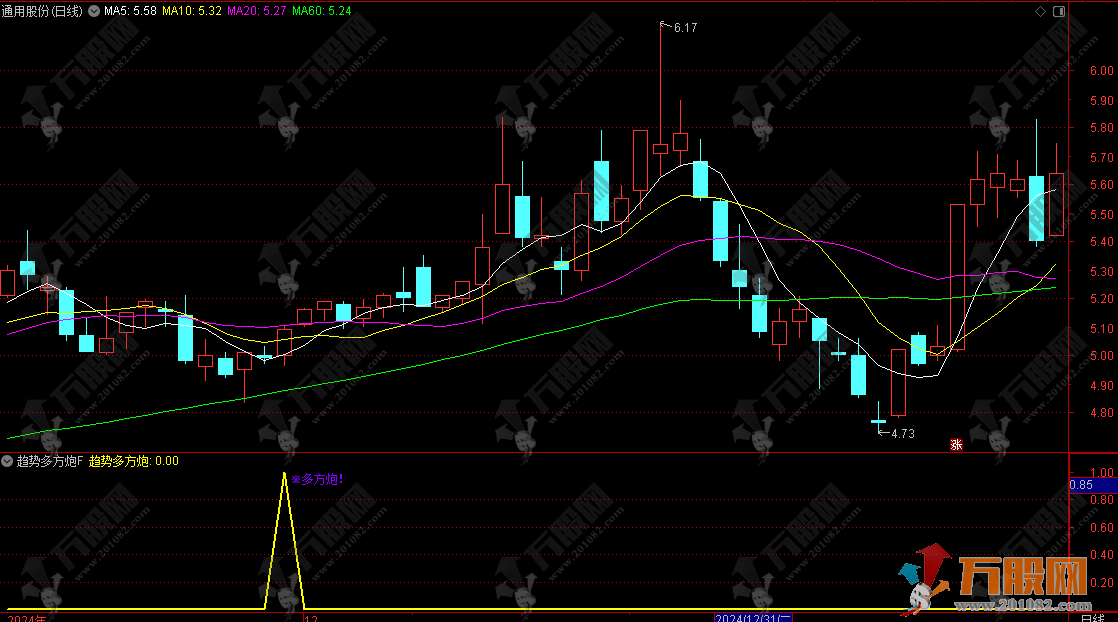Select the 2024/12/31 date label on time axis
Screen dimensions: 1118x622
point(754,618)
